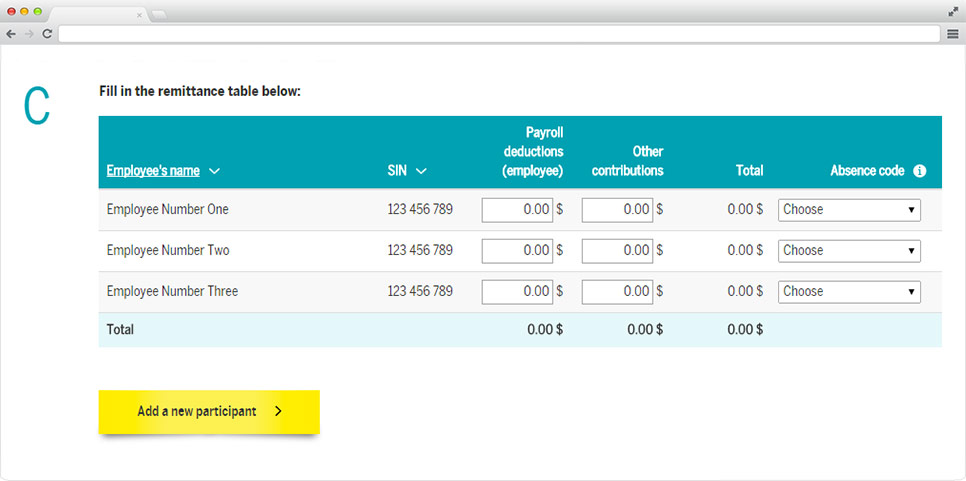
Task: Select the text Employee Number One
Action: click(x=168, y=209)
